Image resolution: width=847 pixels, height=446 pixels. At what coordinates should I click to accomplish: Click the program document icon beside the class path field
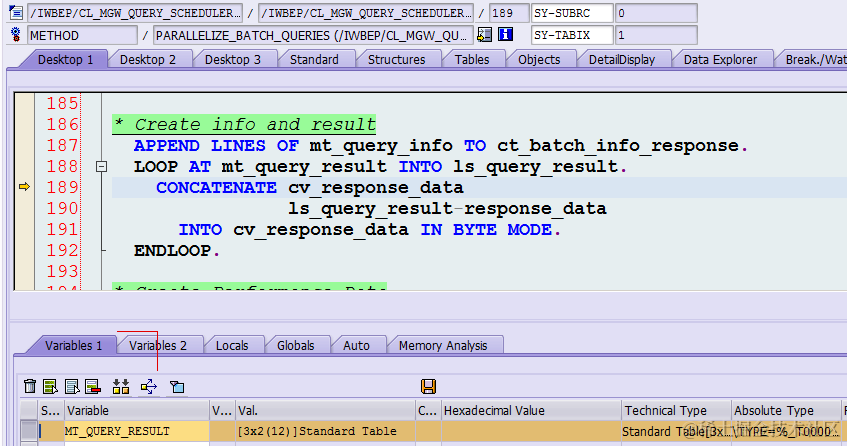[16, 12]
